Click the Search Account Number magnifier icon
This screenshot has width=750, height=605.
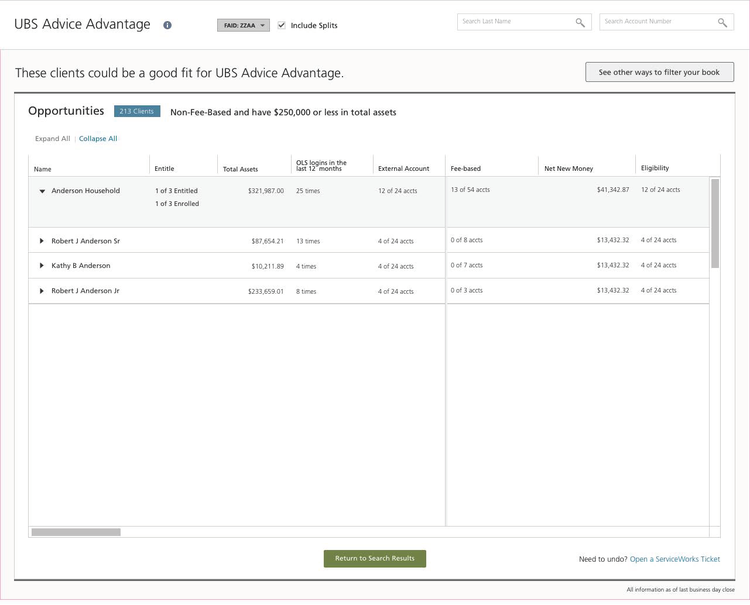(722, 22)
